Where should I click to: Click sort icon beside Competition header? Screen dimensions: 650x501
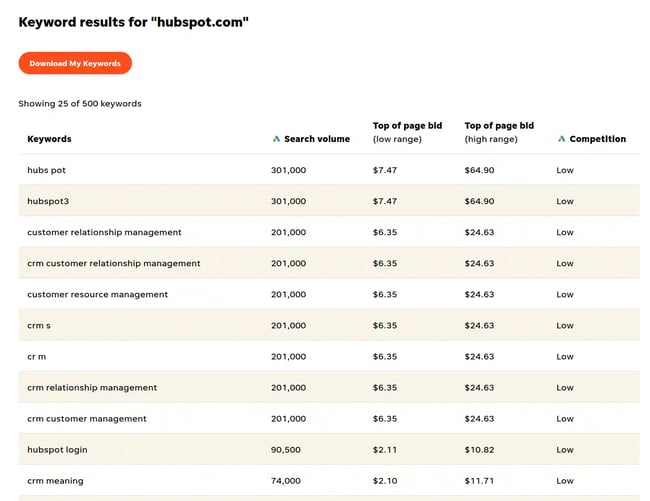561,139
